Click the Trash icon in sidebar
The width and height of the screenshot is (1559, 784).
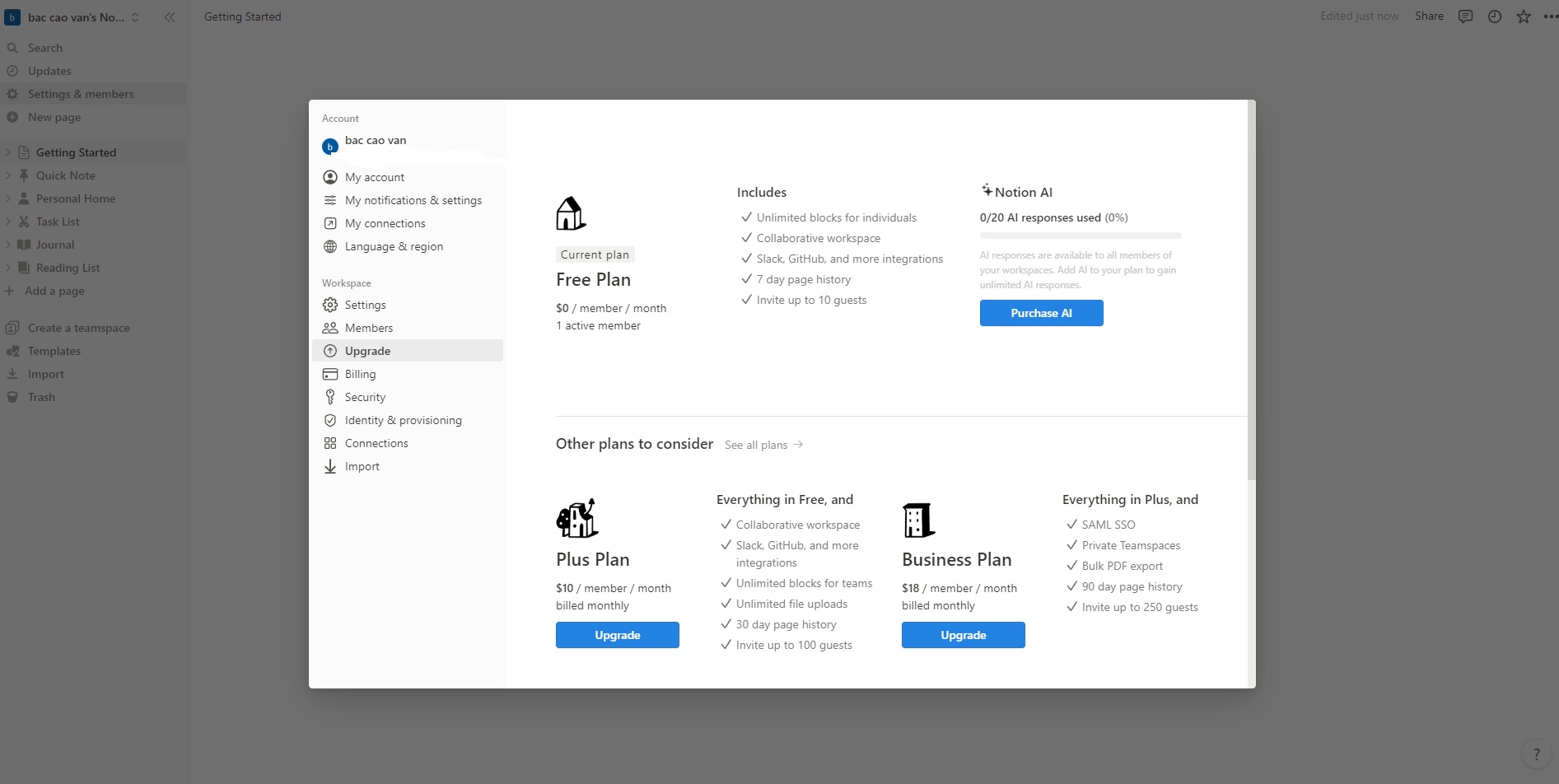click(12, 397)
